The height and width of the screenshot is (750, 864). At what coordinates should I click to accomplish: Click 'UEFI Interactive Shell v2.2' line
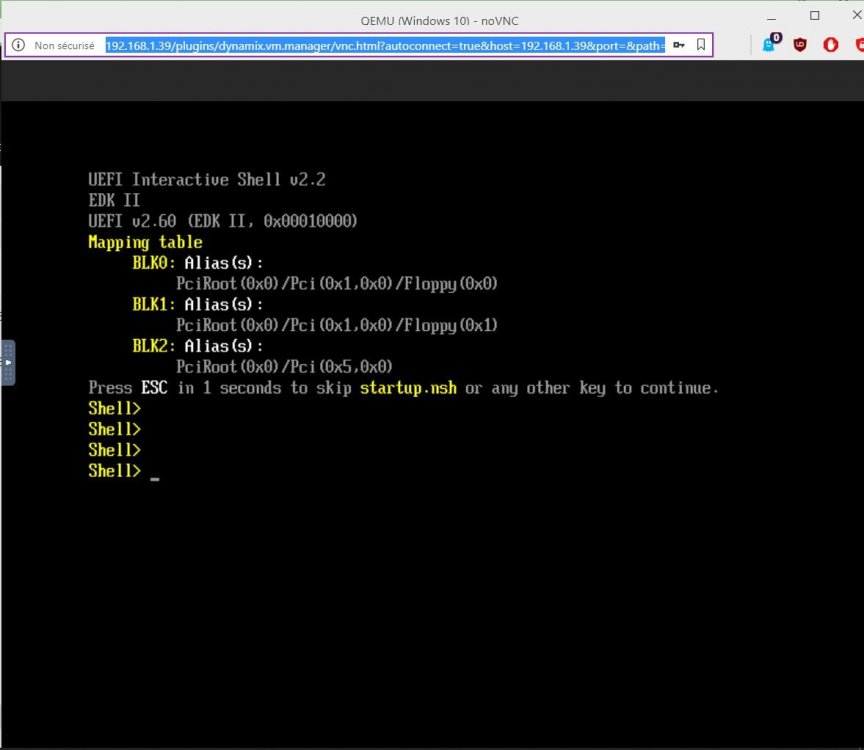(x=207, y=180)
